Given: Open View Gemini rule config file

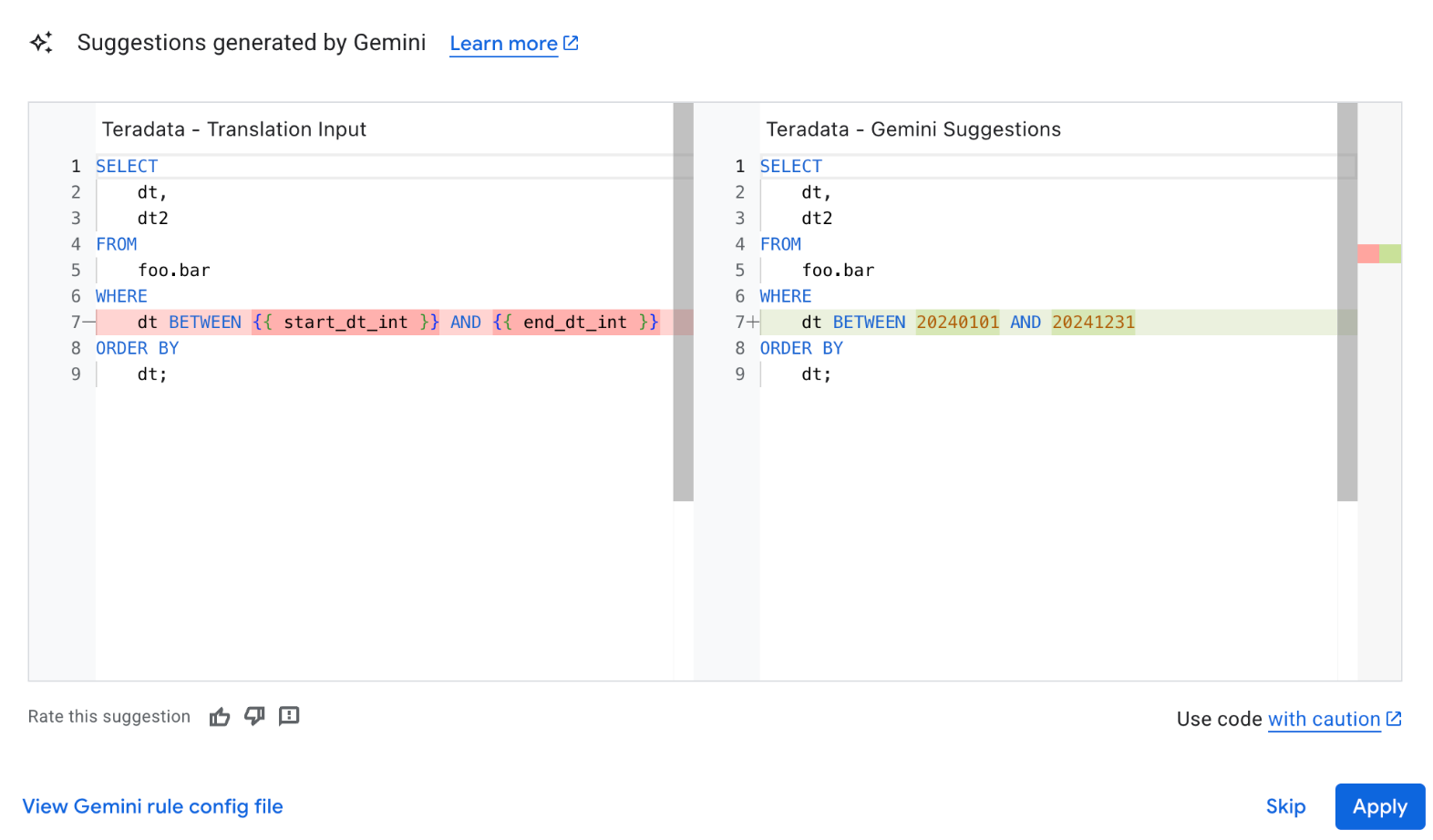Looking at the screenshot, I should [152, 806].
